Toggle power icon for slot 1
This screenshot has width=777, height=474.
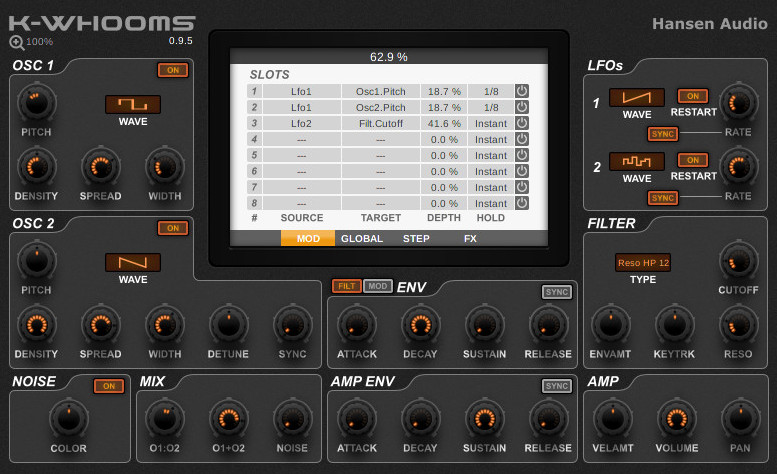521,91
